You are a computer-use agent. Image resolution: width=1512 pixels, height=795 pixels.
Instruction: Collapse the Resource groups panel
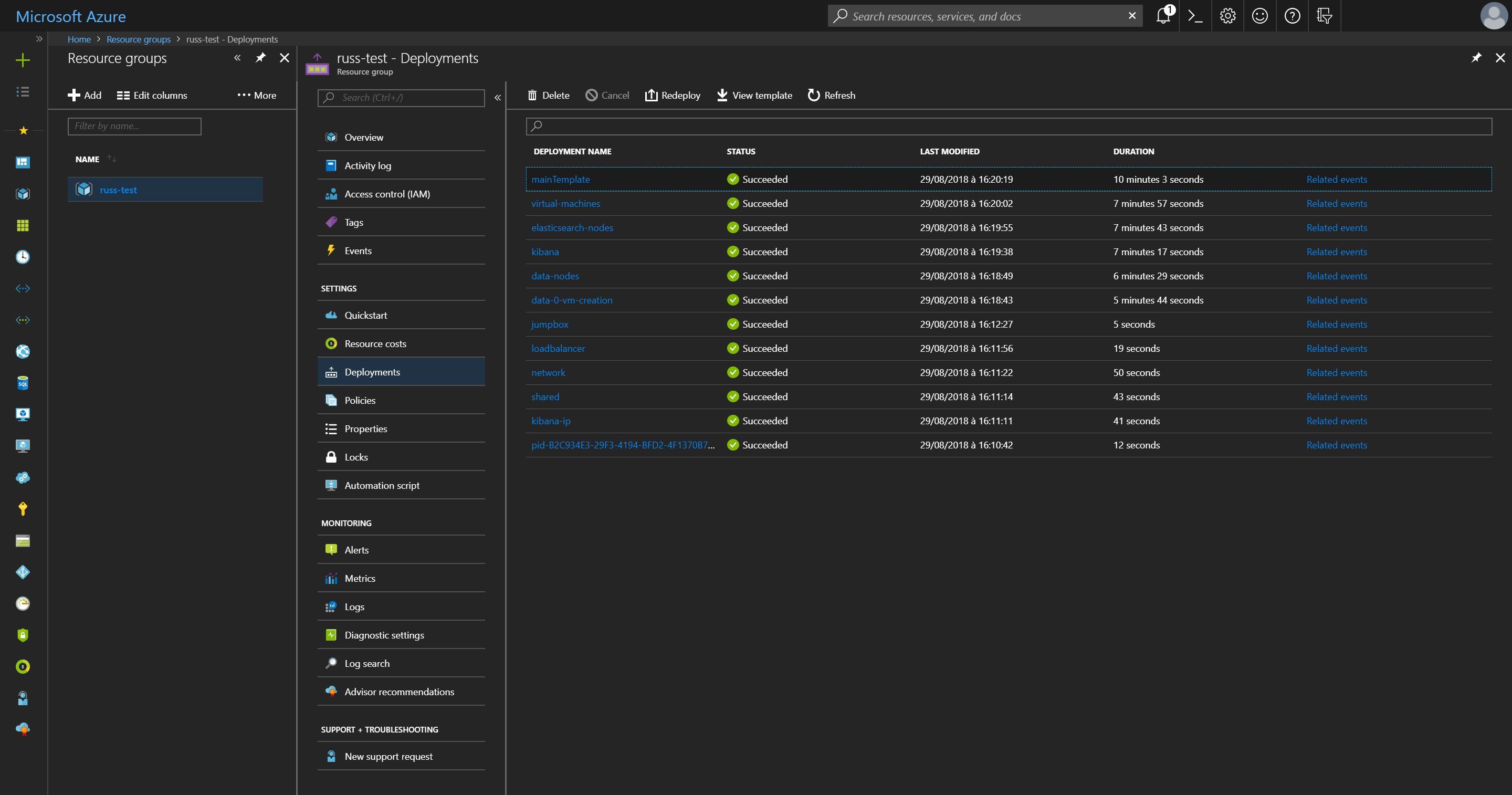pos(238,58)
